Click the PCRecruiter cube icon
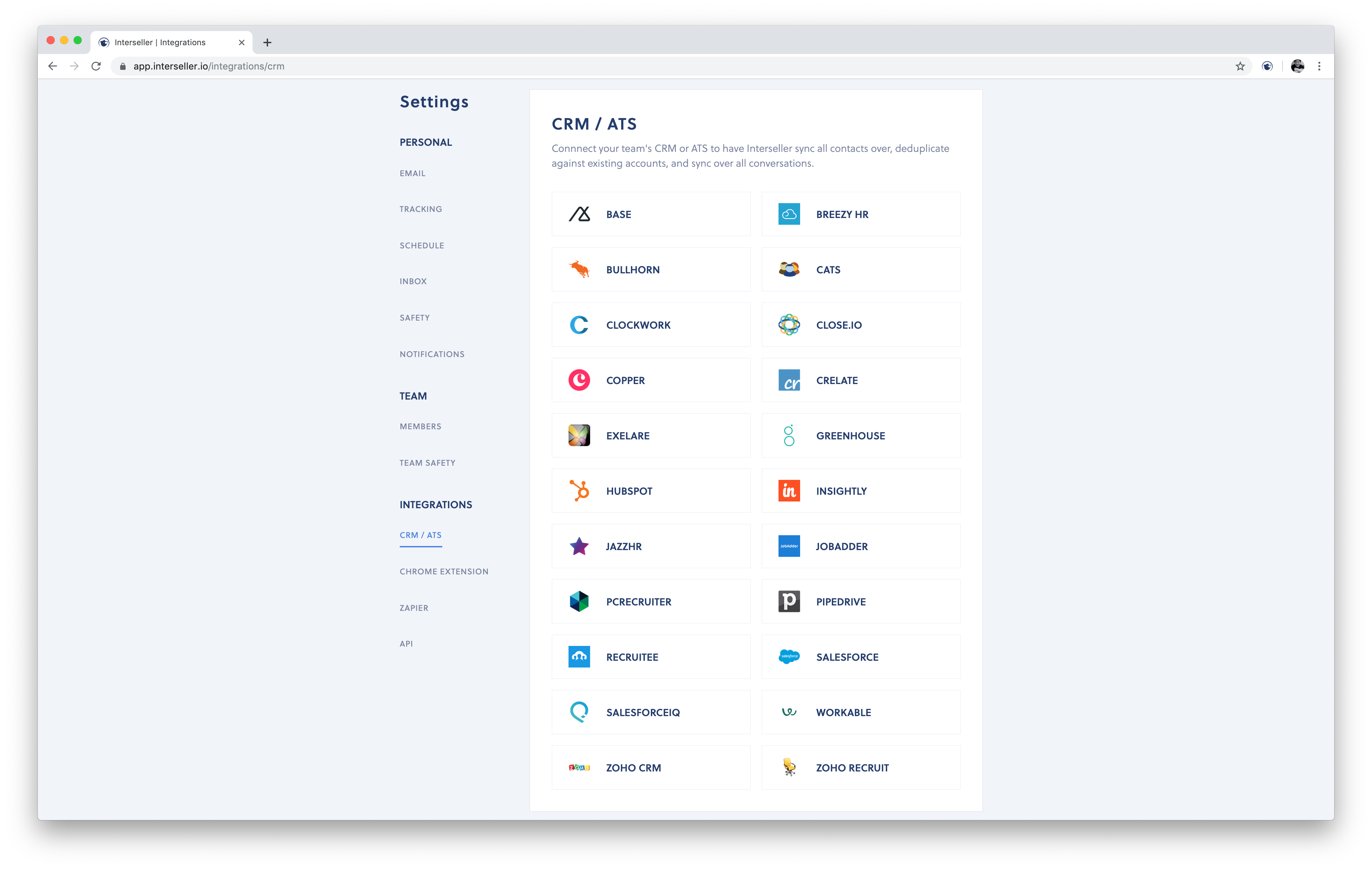 point(579,601)
